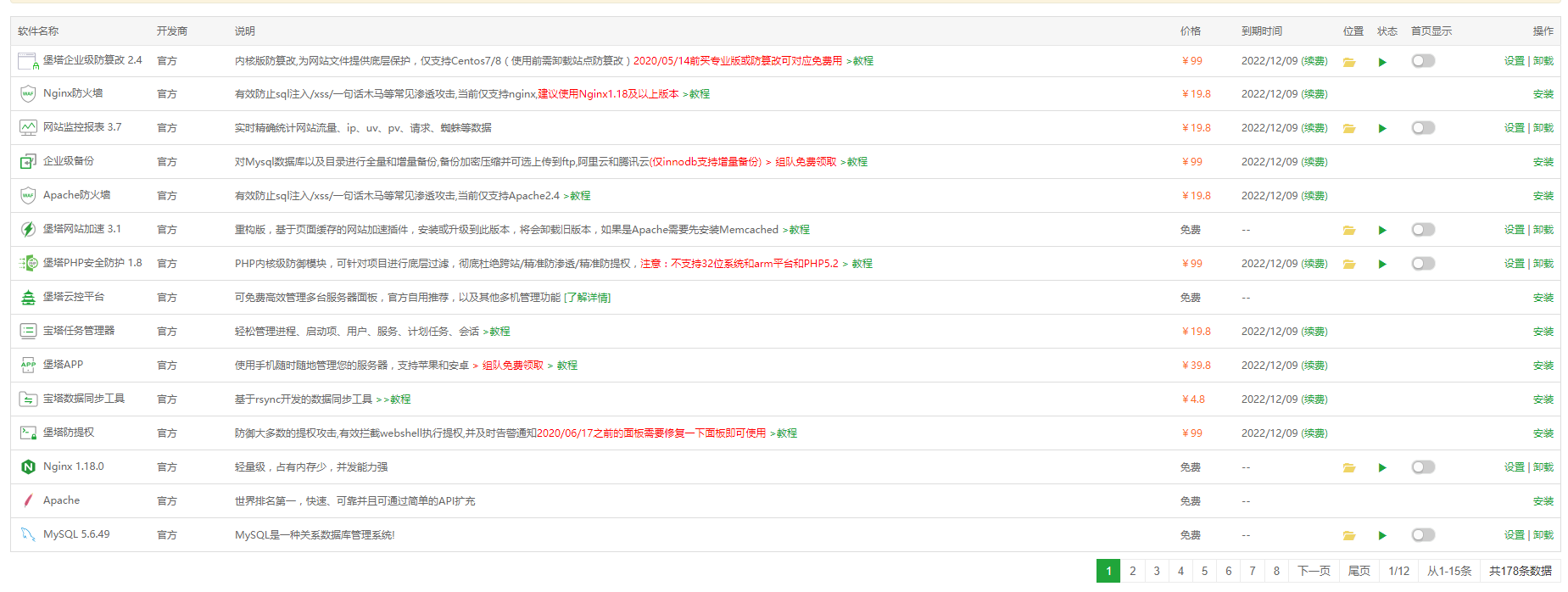Click 了解详情 for 堡塔云控平台
Viewport: 1568px width, 592px height.
coord(588,298)
